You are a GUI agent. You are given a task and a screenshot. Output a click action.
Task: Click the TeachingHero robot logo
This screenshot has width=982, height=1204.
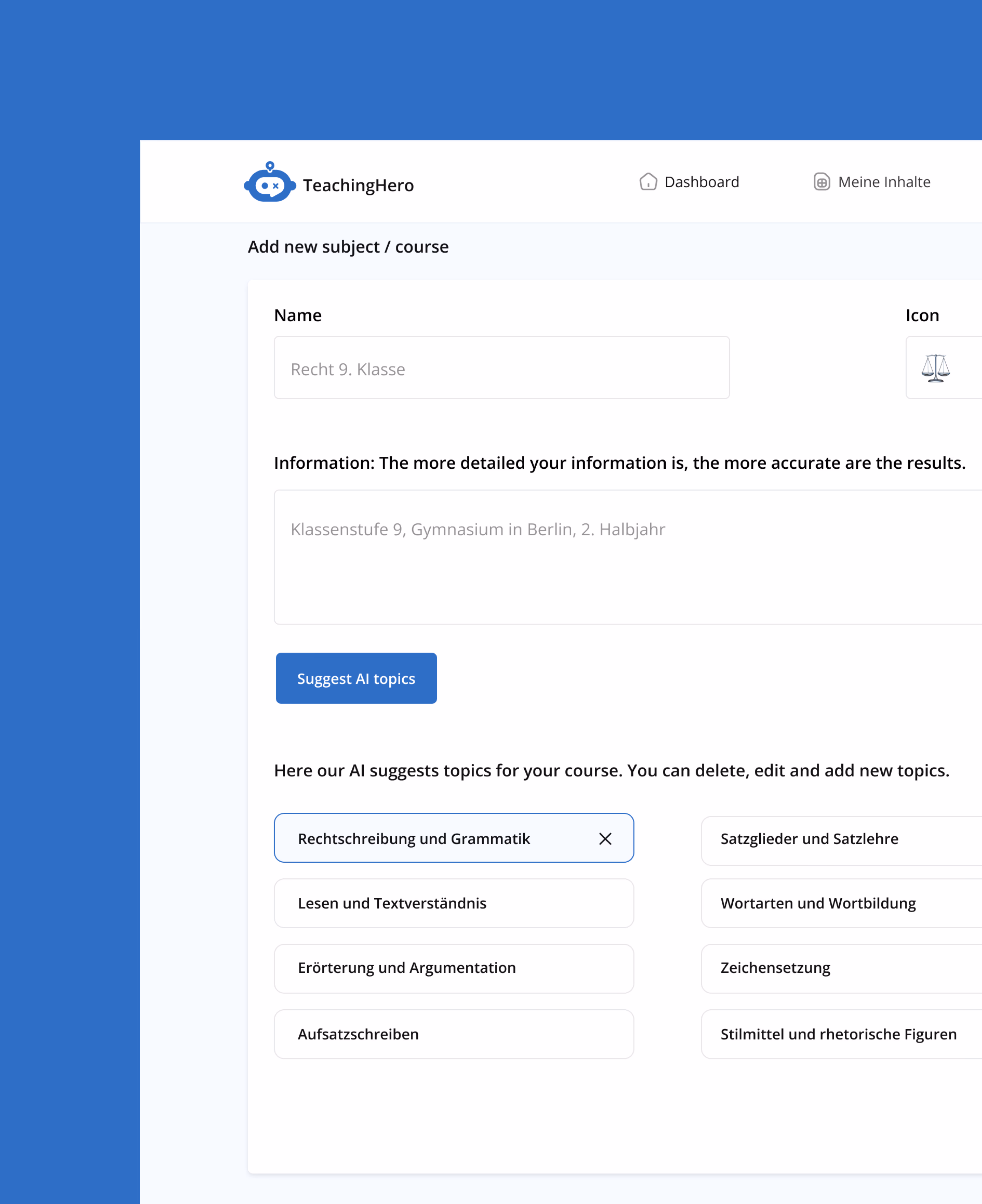(270, 182)
